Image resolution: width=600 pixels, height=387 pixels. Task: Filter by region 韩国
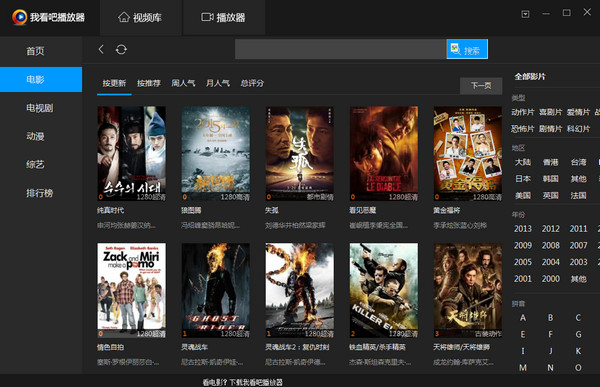click(551, 179)
